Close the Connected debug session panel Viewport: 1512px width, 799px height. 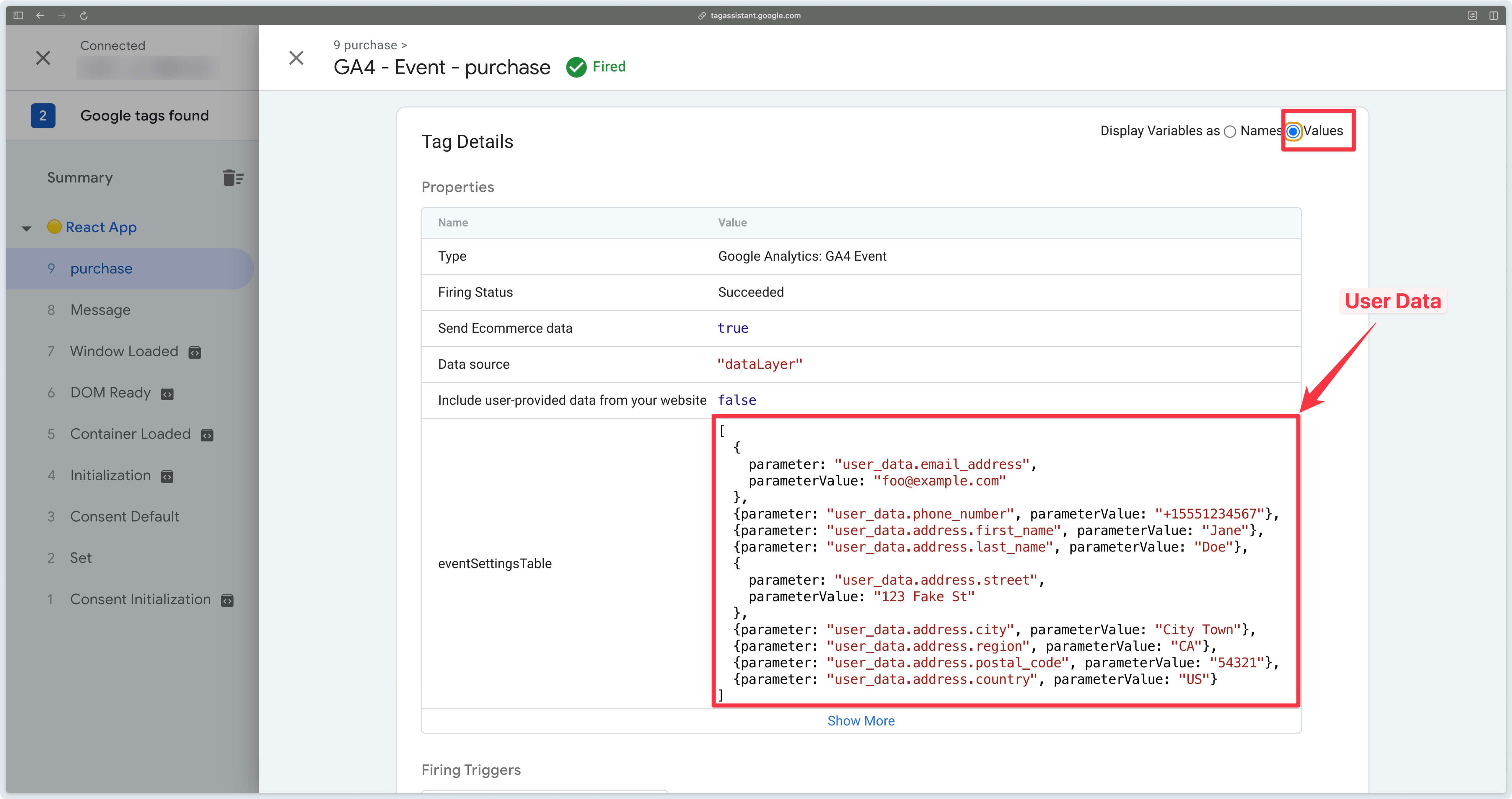pyautogui.click(x=43, y=58)
